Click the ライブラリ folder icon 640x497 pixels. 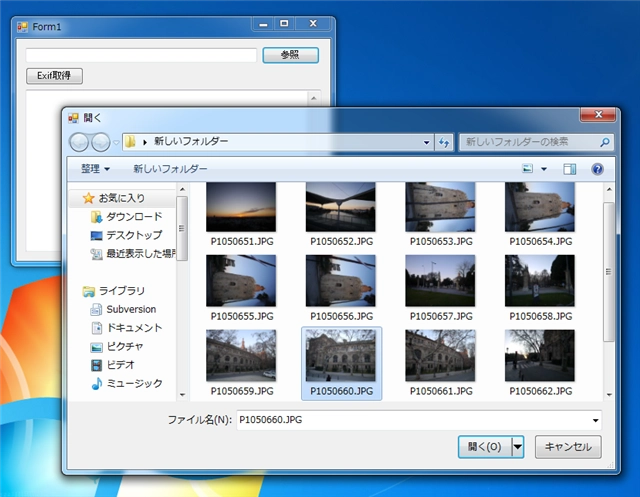pos(89,291)
